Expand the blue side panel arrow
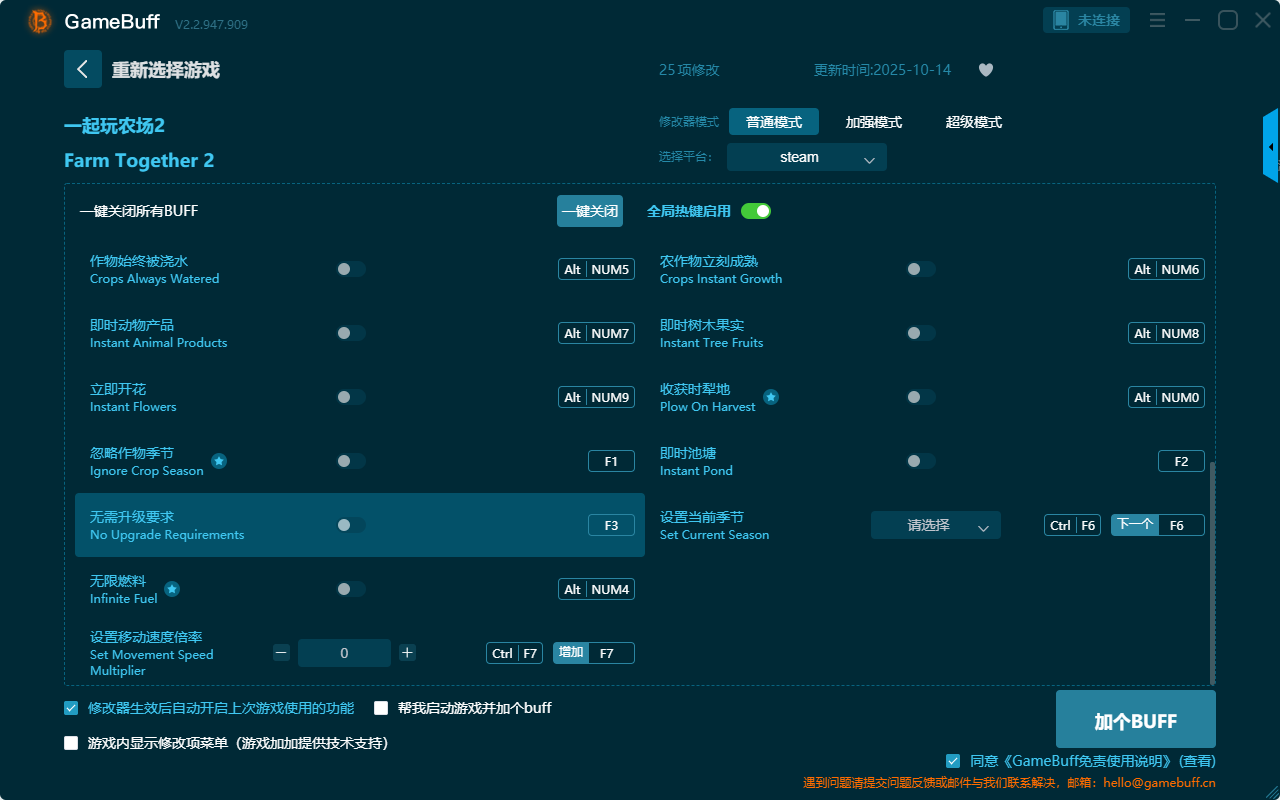This screenshot has height=800, width=1280. [x=1271, y=147]
